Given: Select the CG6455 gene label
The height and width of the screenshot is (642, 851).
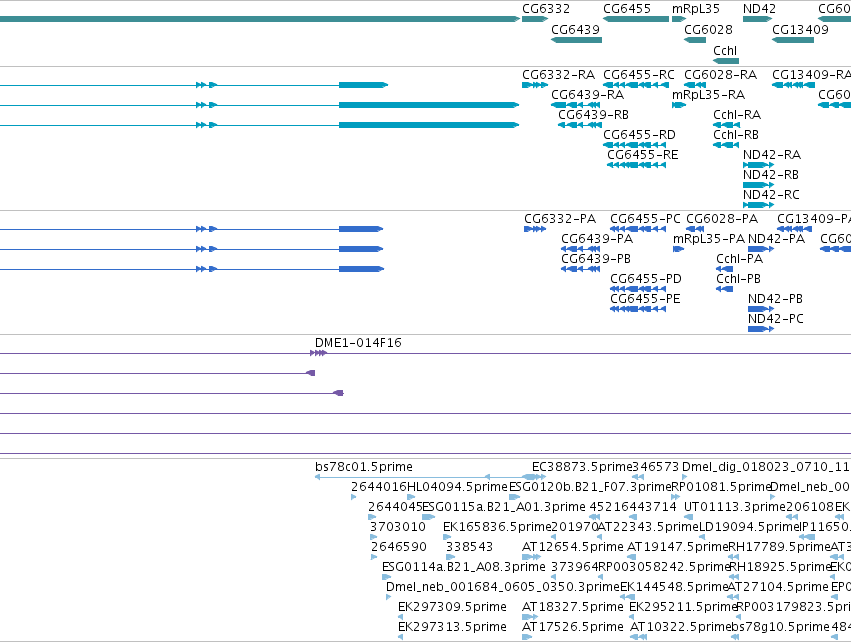Looking at the screenshot, I should coord(627,9).
